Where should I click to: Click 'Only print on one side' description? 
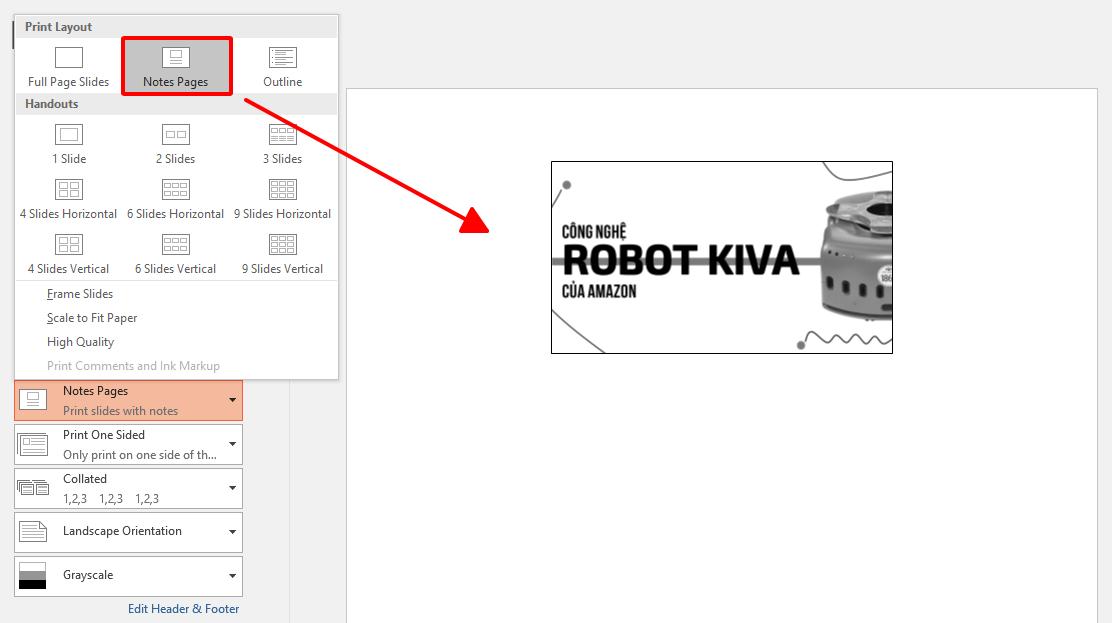140,455
